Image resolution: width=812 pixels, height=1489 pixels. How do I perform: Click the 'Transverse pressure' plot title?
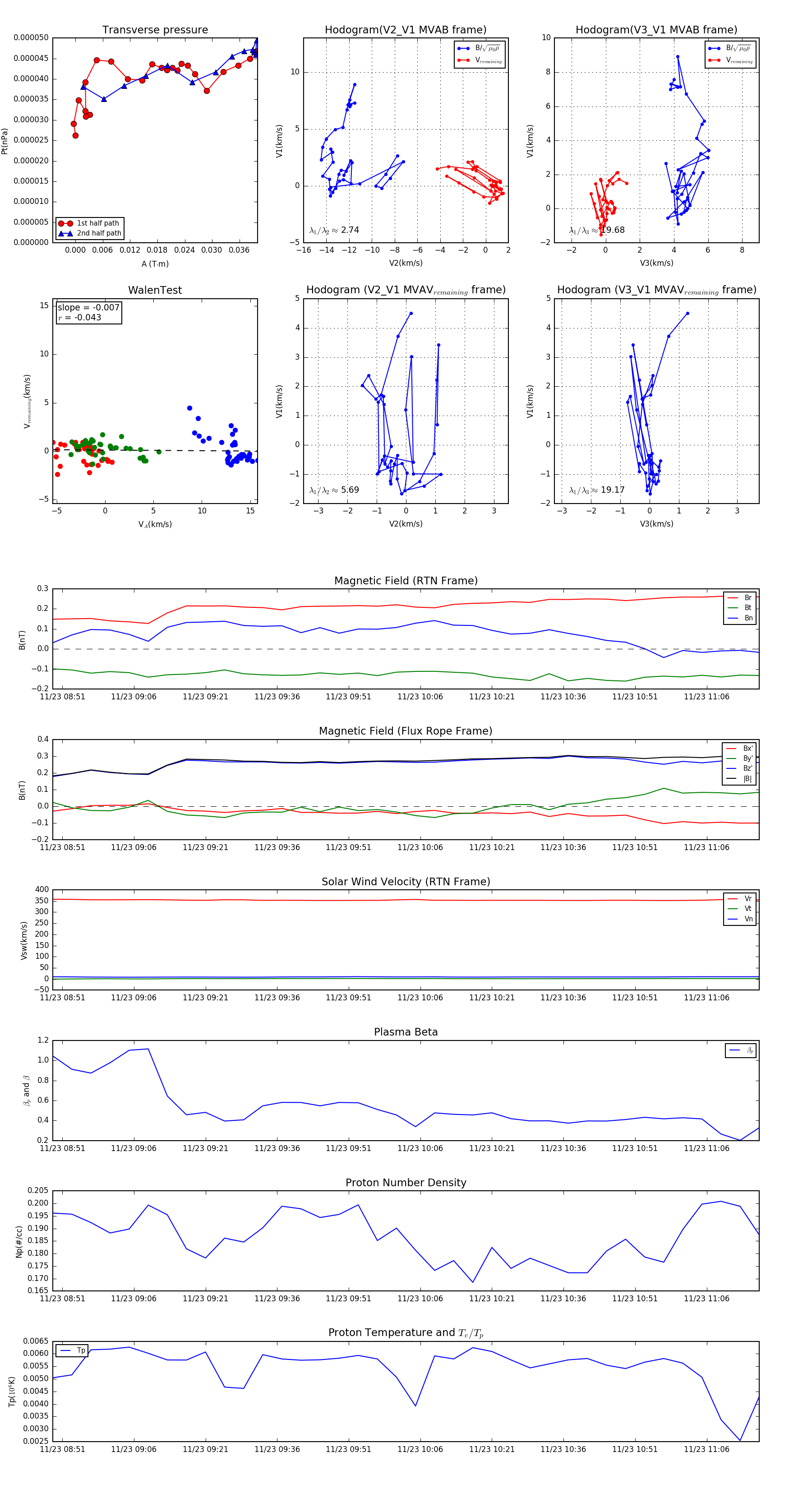coord(155,30)
